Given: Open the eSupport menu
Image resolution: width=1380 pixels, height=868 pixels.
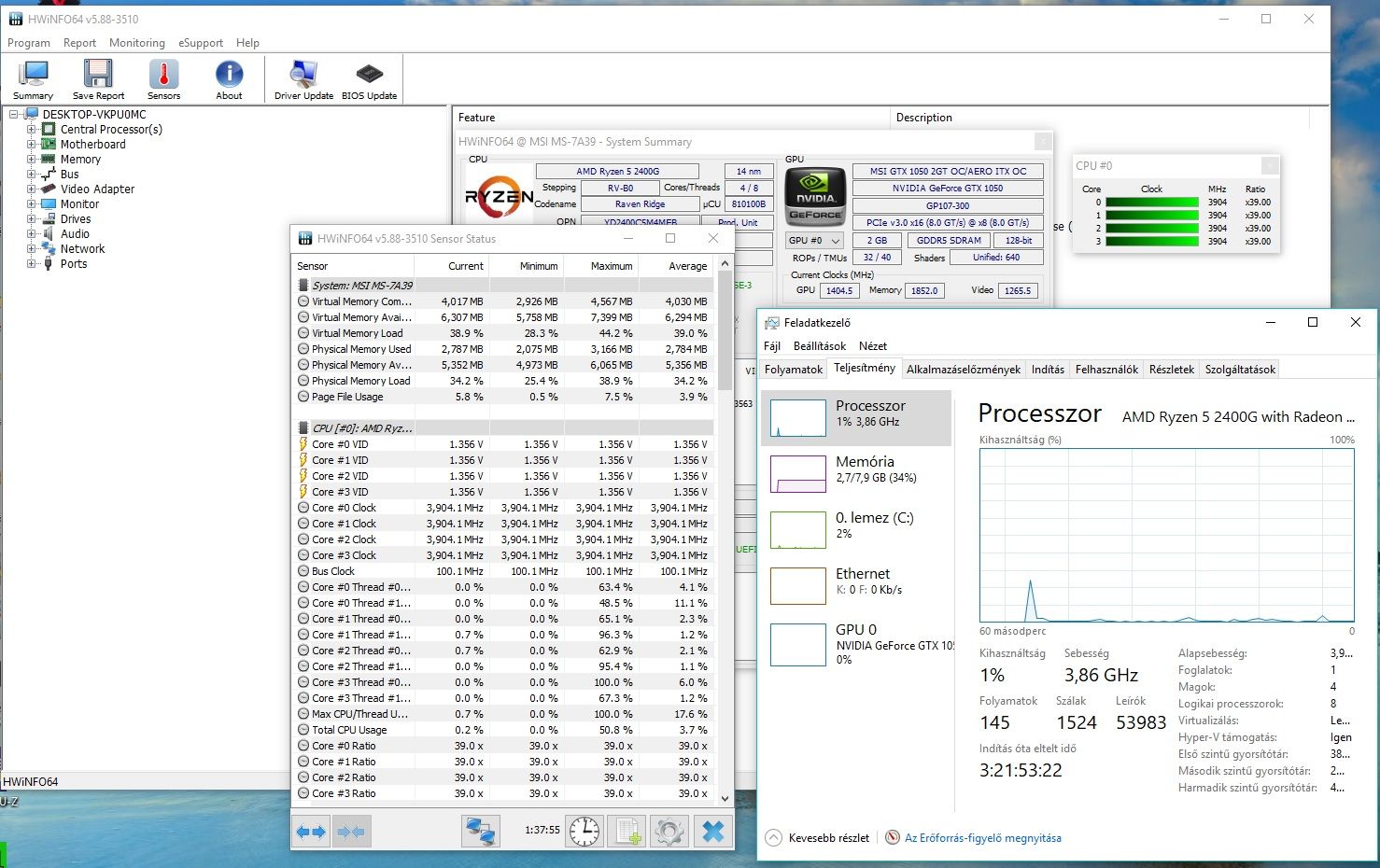Looking at the screenshot, I should (x=201, y=43).
